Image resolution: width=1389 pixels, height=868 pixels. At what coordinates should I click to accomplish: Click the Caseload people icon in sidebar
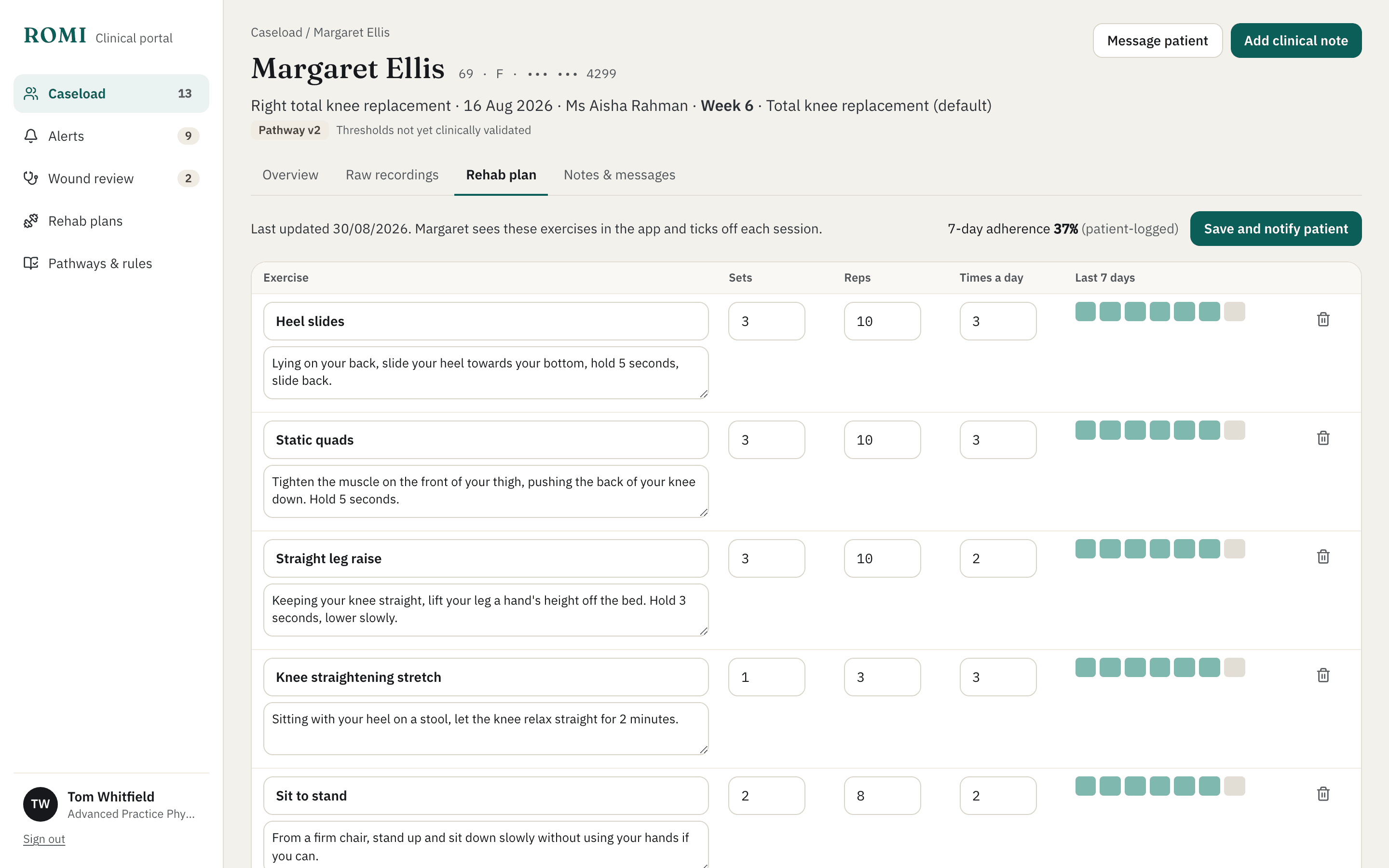coord(31,94)
